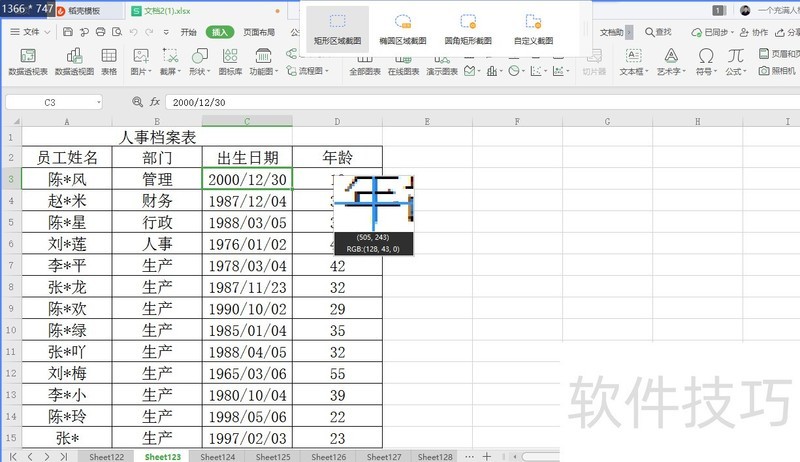The height and width of the screenshot is (462, 800).
Task: Insert a pivot table 数据透视表
Action: (x=28, y=62)
